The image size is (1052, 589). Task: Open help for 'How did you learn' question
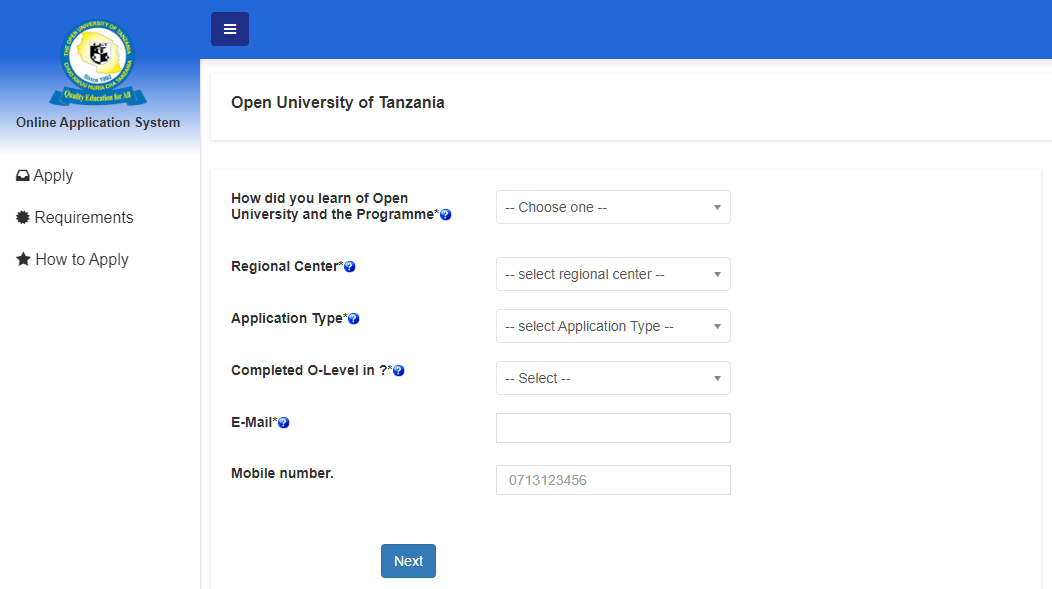445,214
